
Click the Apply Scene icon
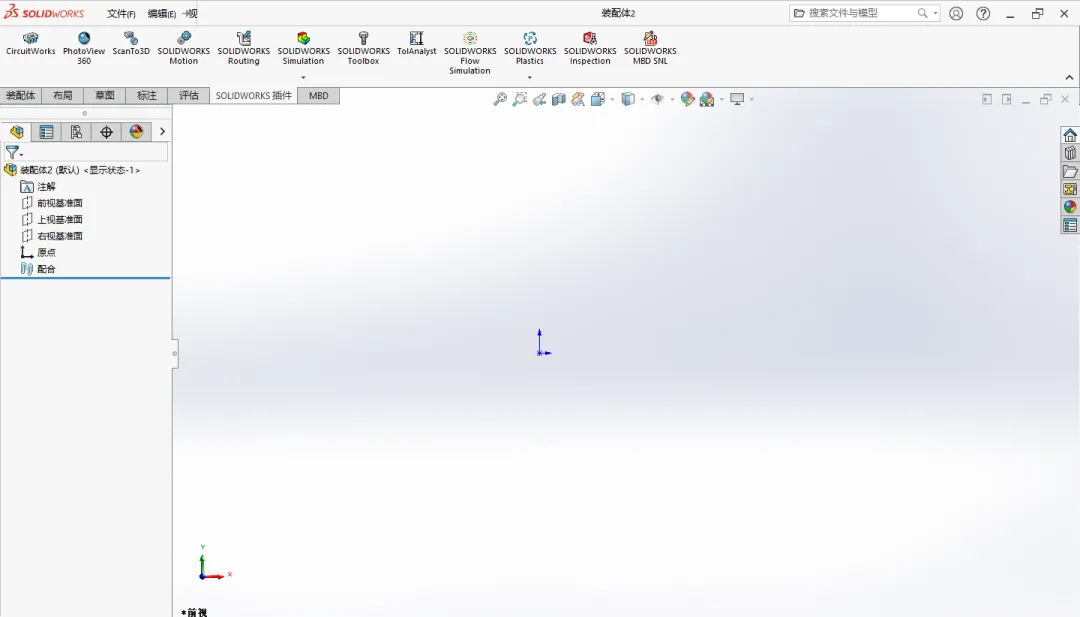pyautogui.click(x=707, y=99)
